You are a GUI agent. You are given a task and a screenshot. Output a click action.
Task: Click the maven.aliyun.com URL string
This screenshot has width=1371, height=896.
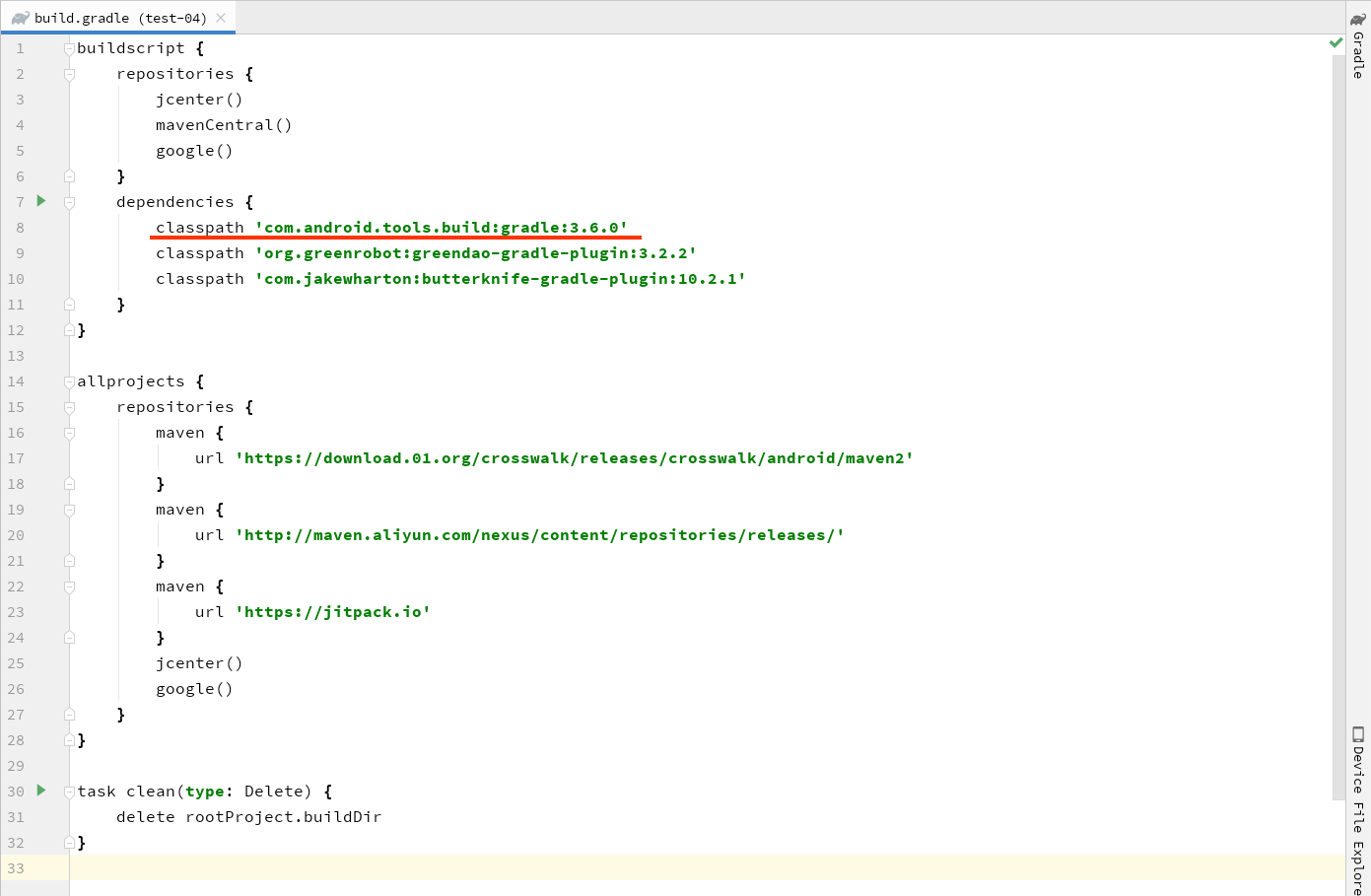[539, 535]
